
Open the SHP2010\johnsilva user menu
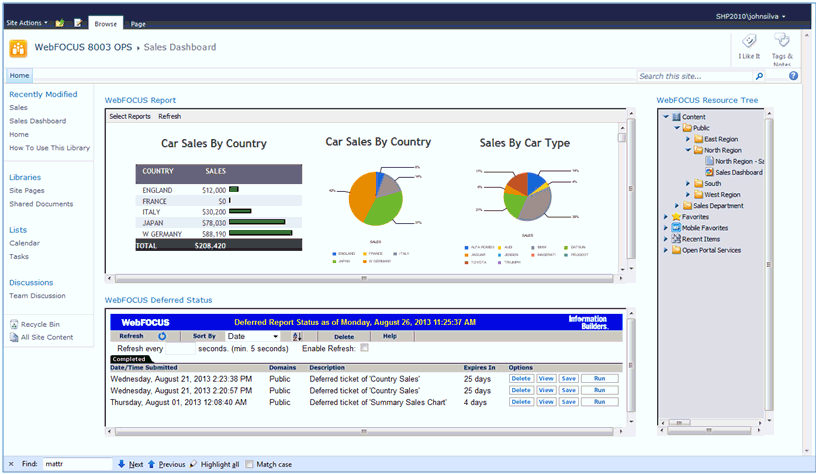coord(750,16)
